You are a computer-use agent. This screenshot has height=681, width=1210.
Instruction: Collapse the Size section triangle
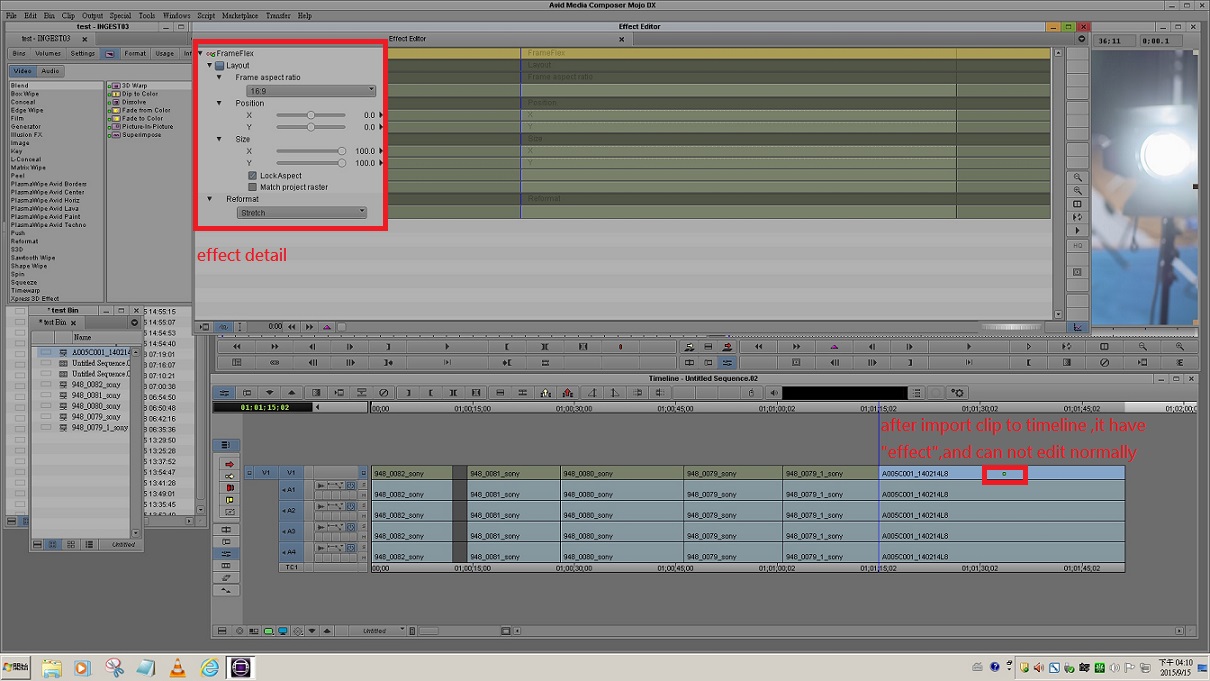point(220,139)
